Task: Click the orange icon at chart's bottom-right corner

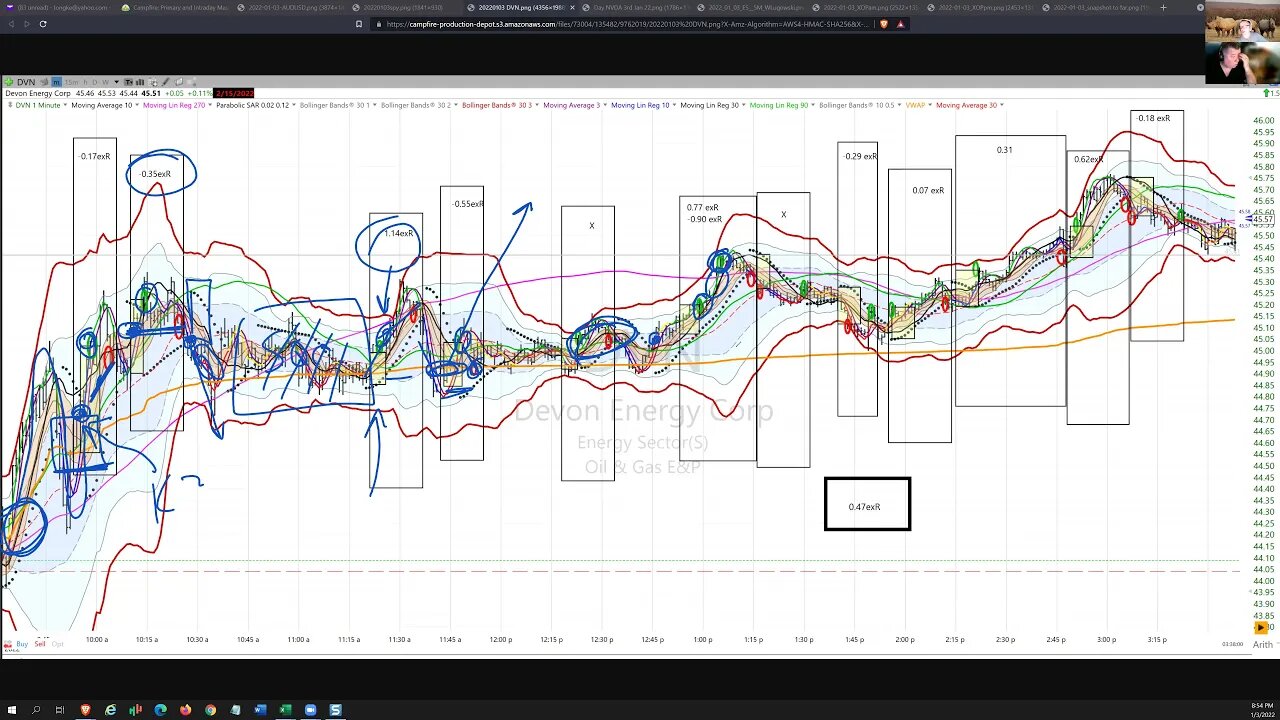Action: coord(1261,628)
